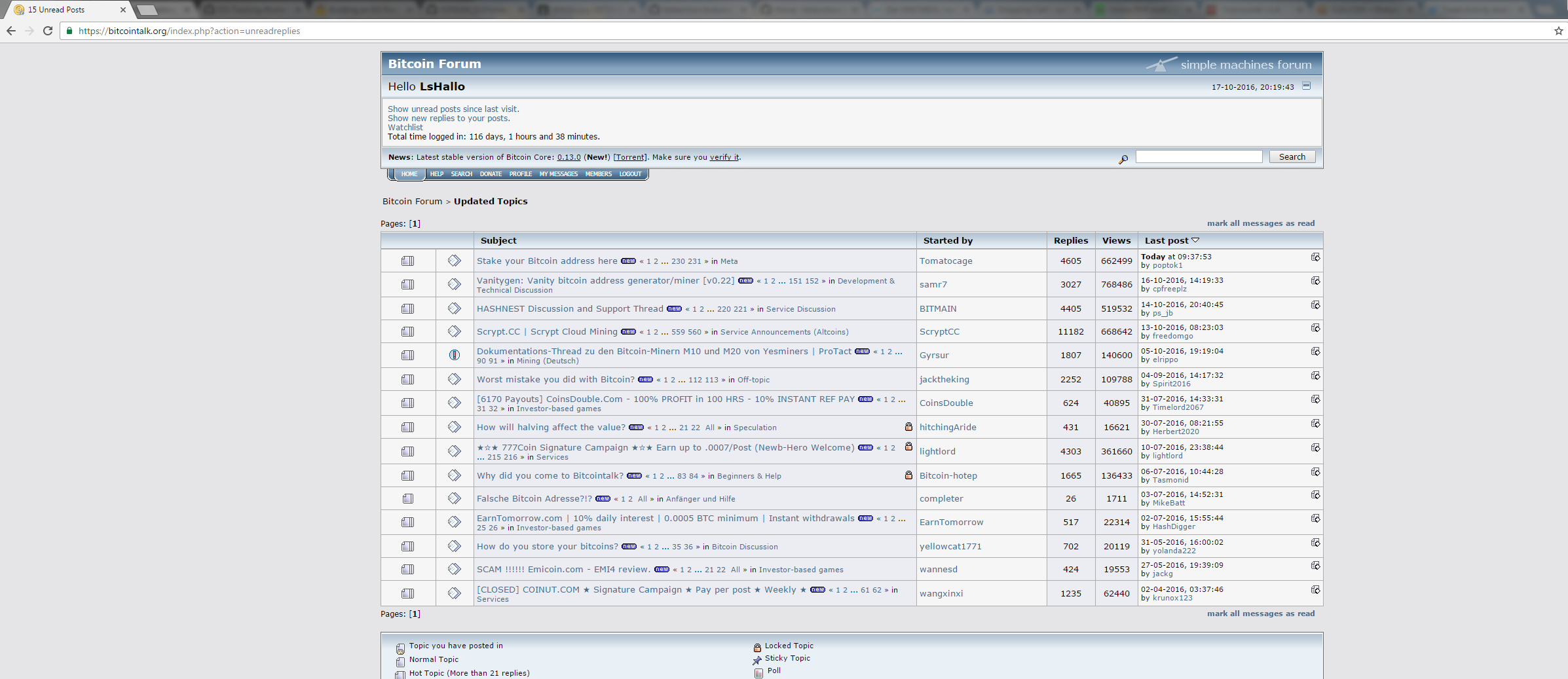This screenshot has width=1568, height=679.
Task: Click the Torrent link in news
Action: pyautogui.click(x=630, y=157)
